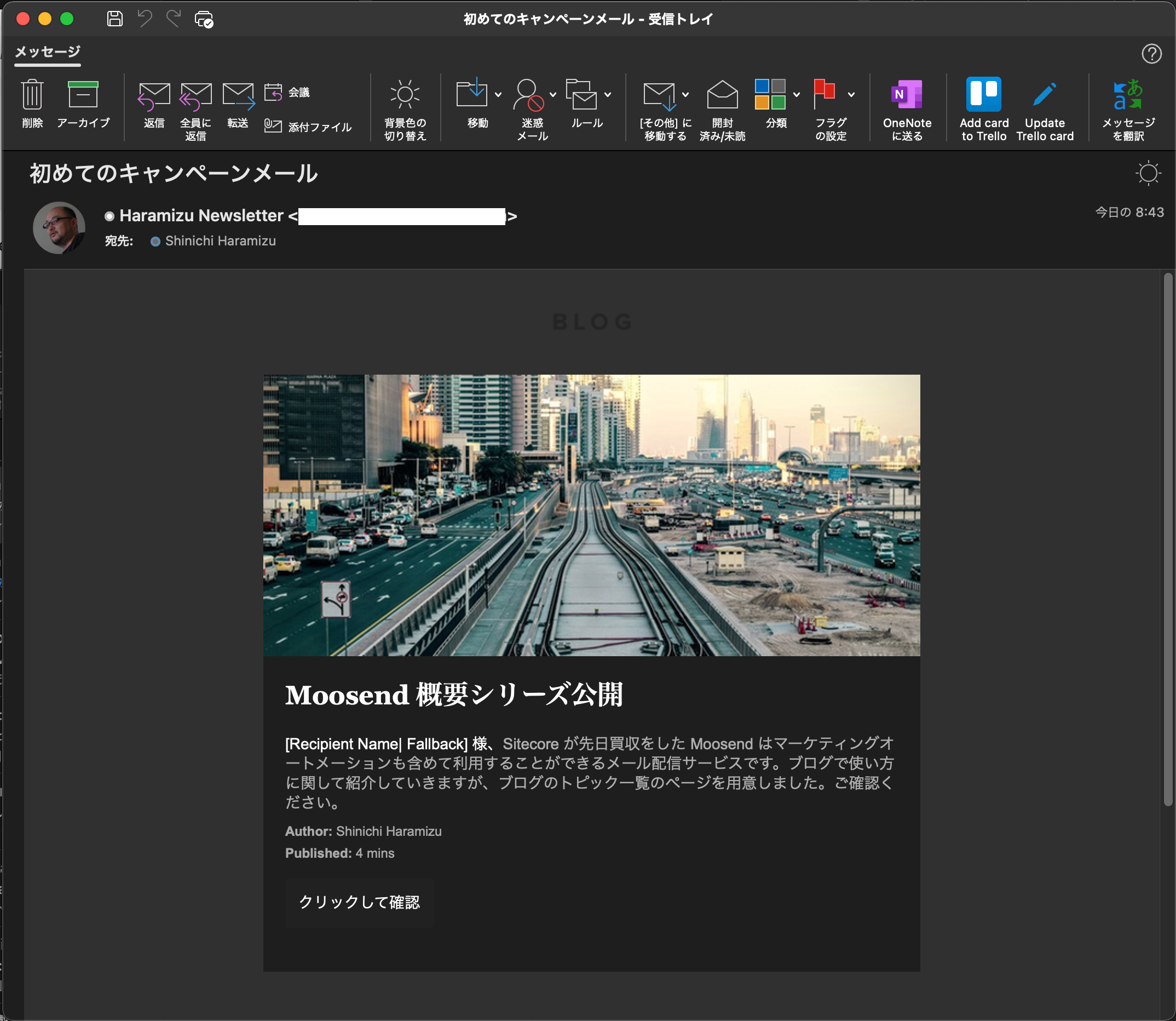Click the save disk icon in title bar

click(114, 19)
